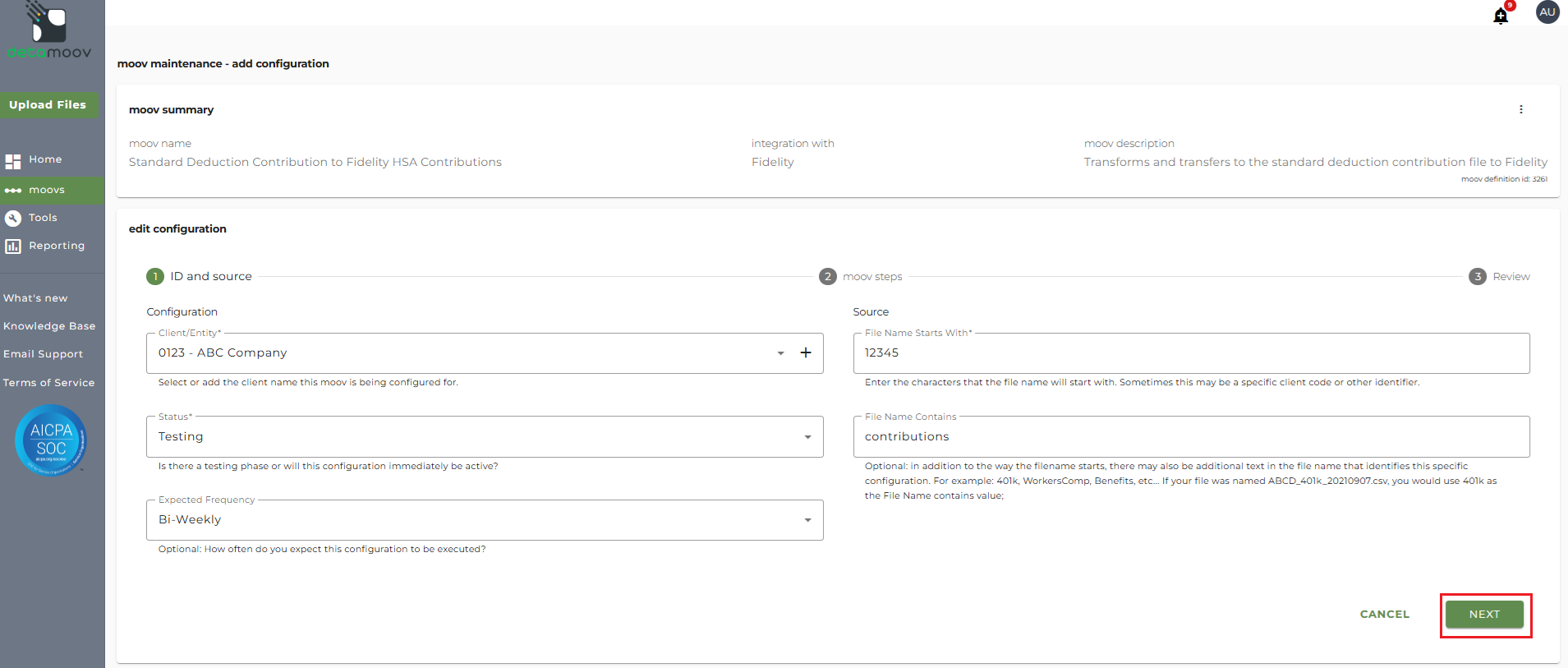The image size is (1568, 668).
Task: Click the moov summary three-dot menu
Action: coord(1520,109)
